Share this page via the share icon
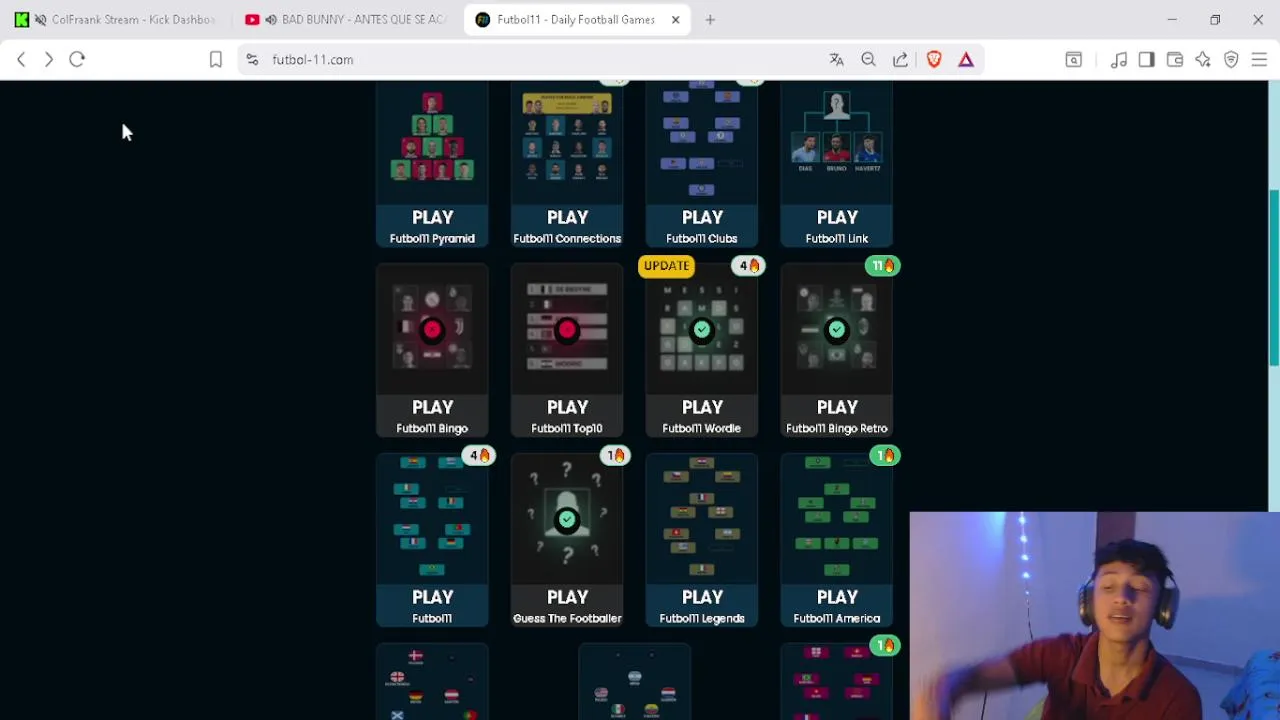Screen dimensions: 1280x720 click(x=900, y=60)
